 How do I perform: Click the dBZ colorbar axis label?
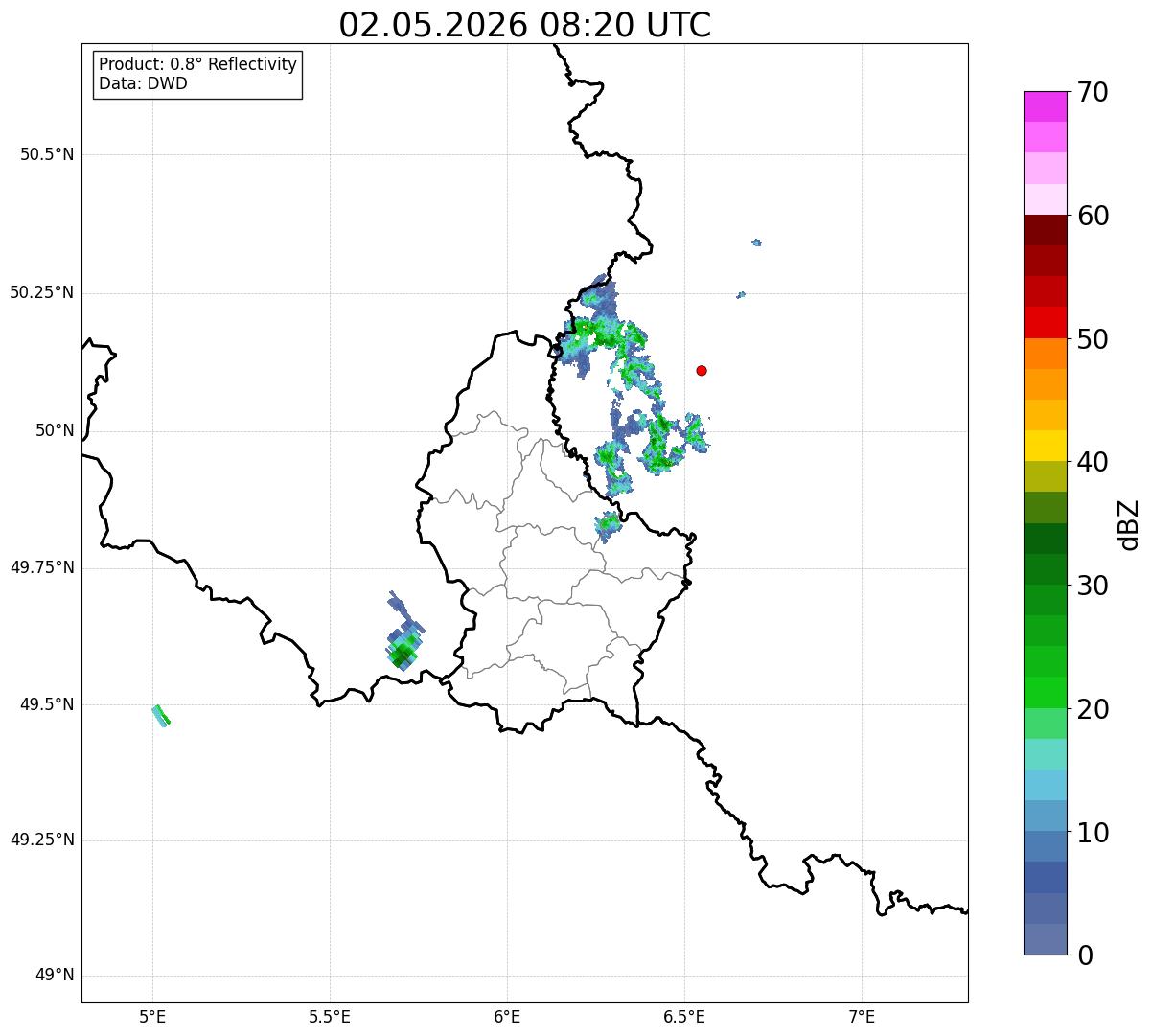1128,523
